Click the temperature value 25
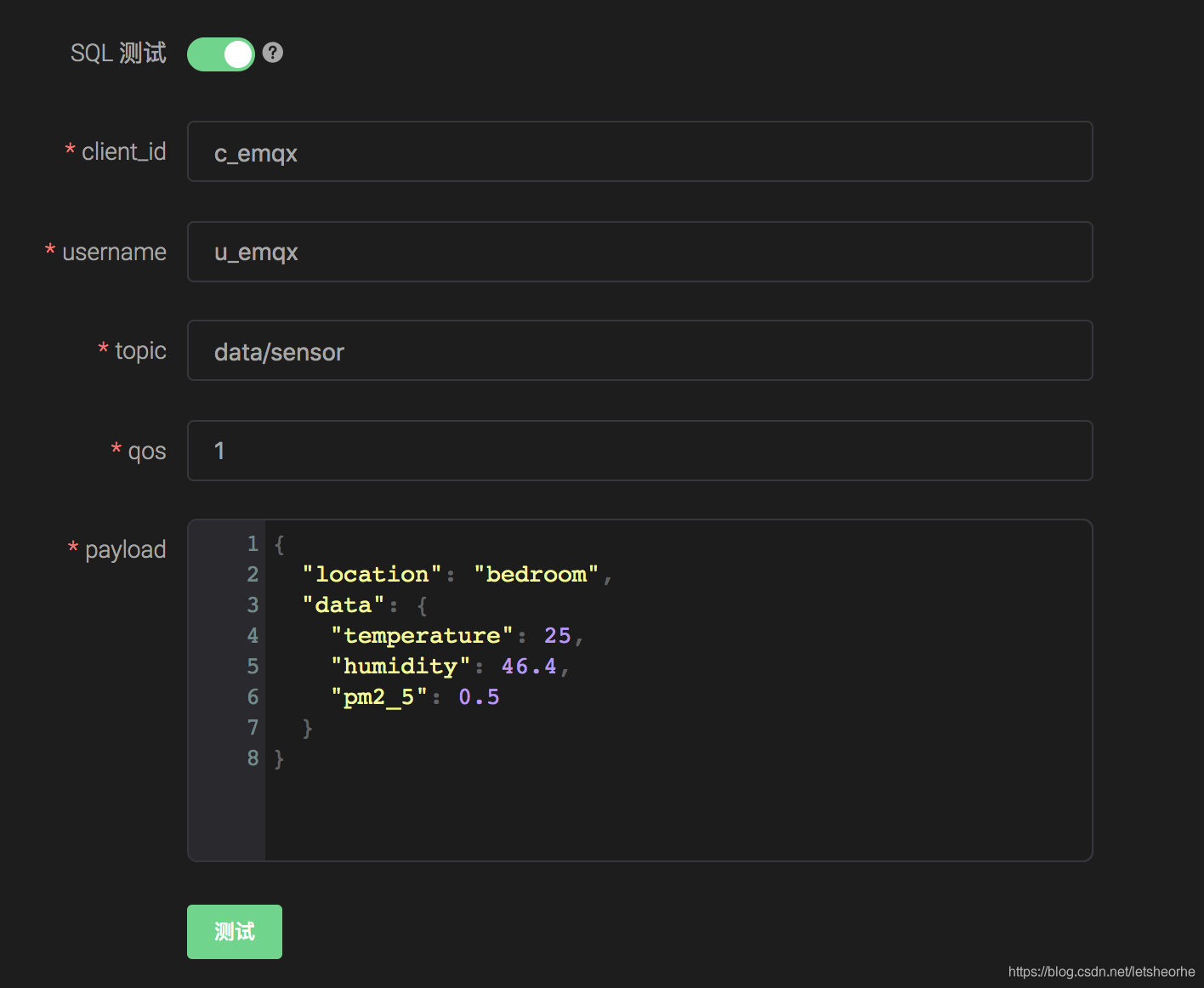The width and height of the screenshot is (1204, 988). tap(558, 636)
